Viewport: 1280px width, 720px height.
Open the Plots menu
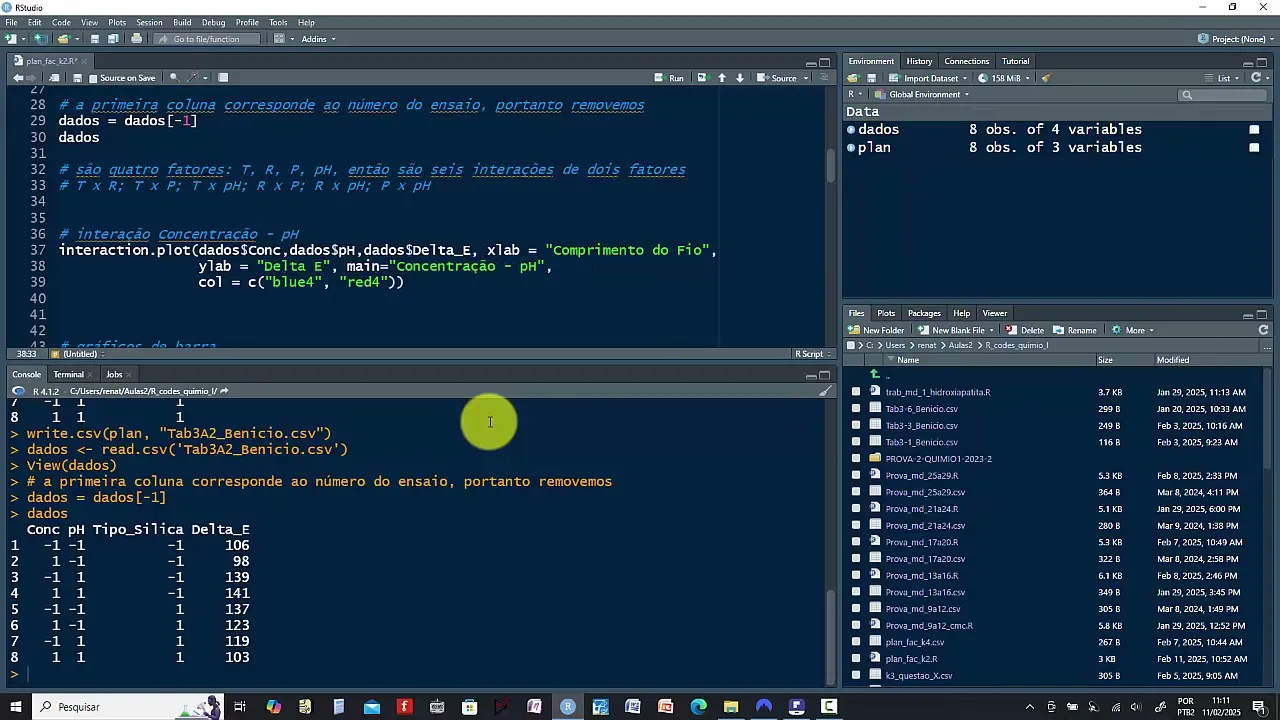click(x=117, y=22)
